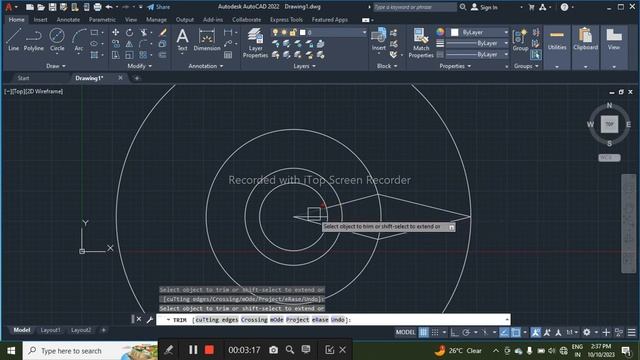This screenshot has height=360, width=640.
Task: Select the Dimension tool
Action: (207, 40)
